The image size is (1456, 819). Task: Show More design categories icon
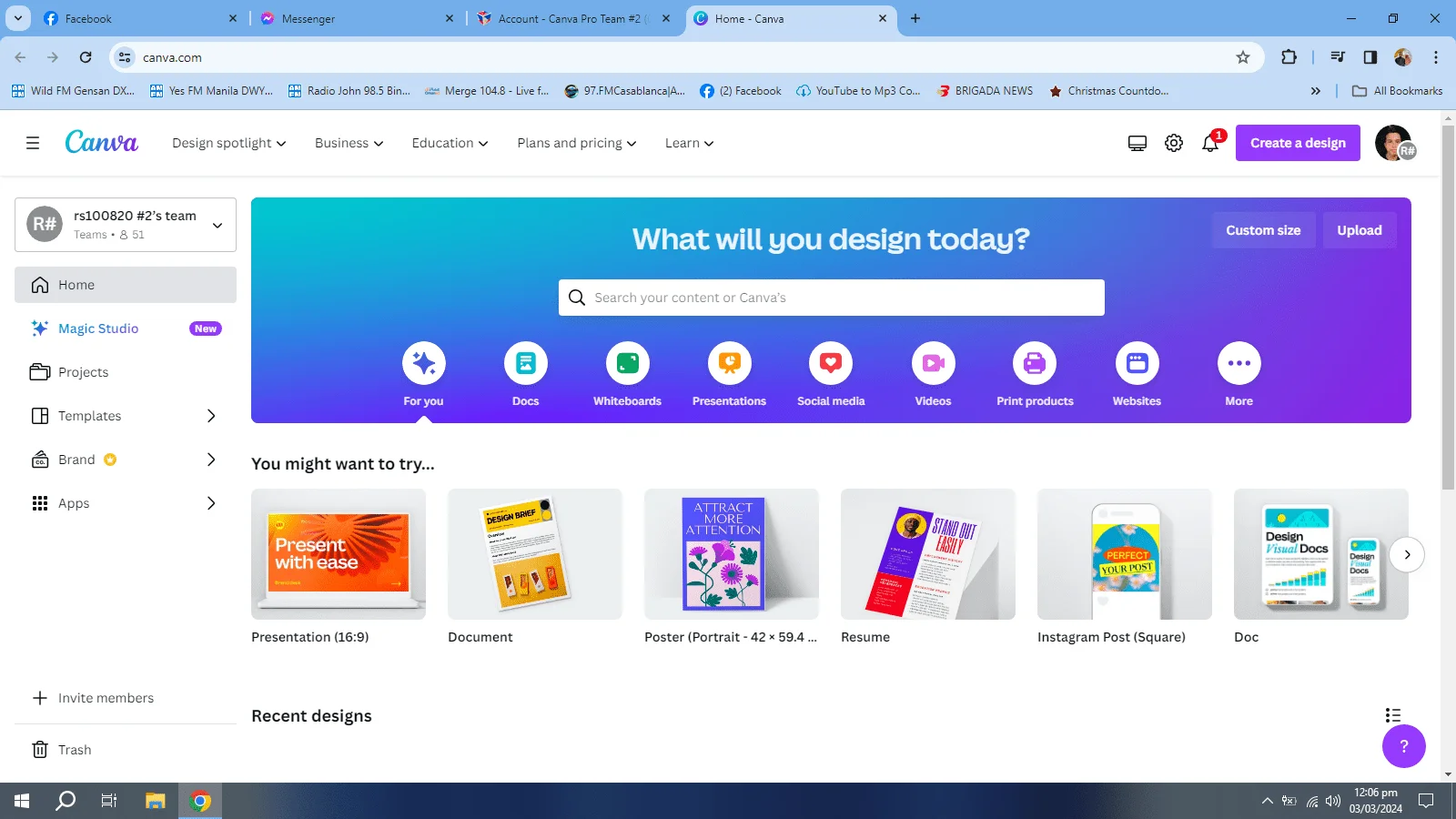[x=1239, y=363]
